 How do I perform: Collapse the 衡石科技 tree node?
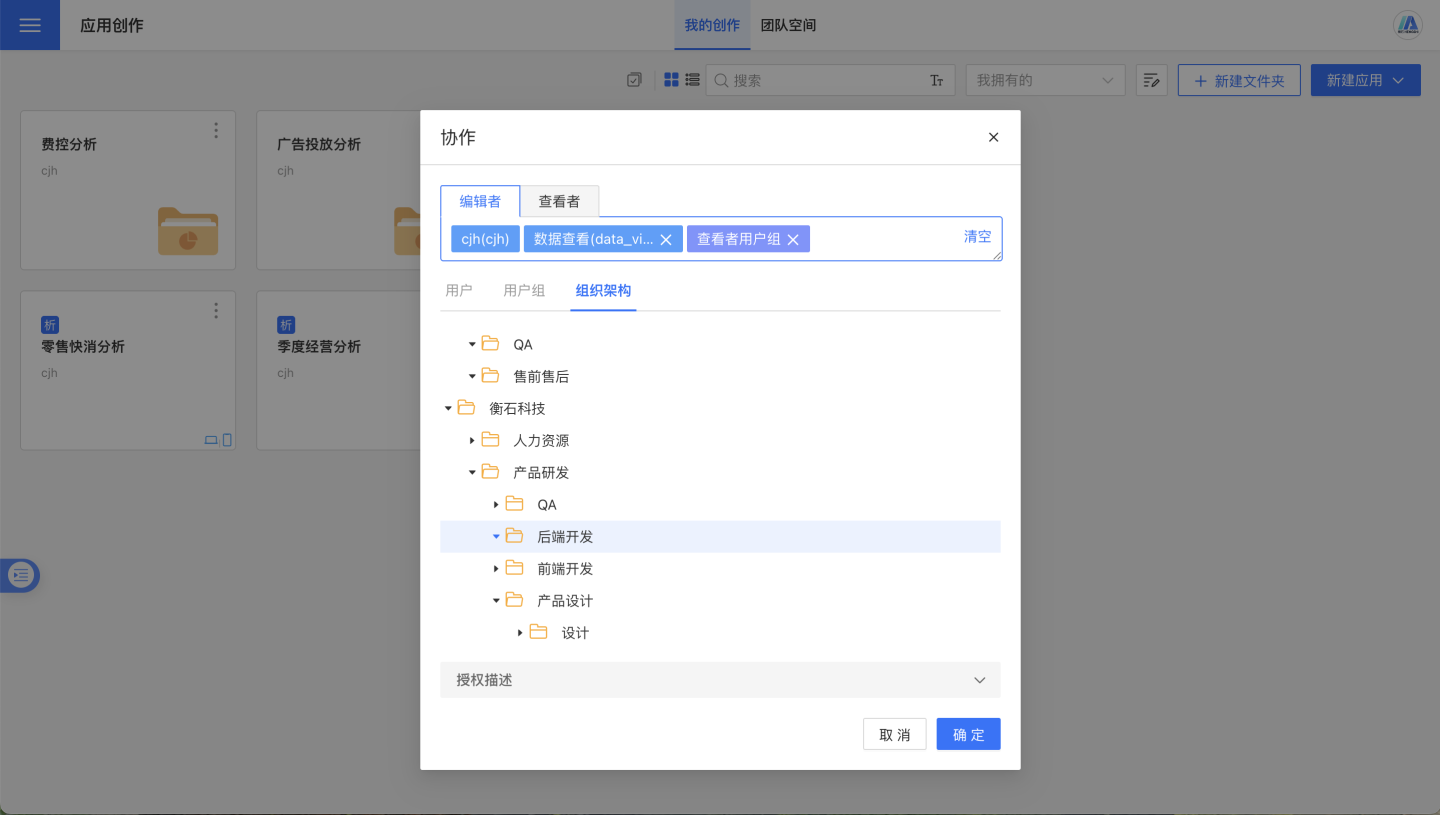pos(448,409)
